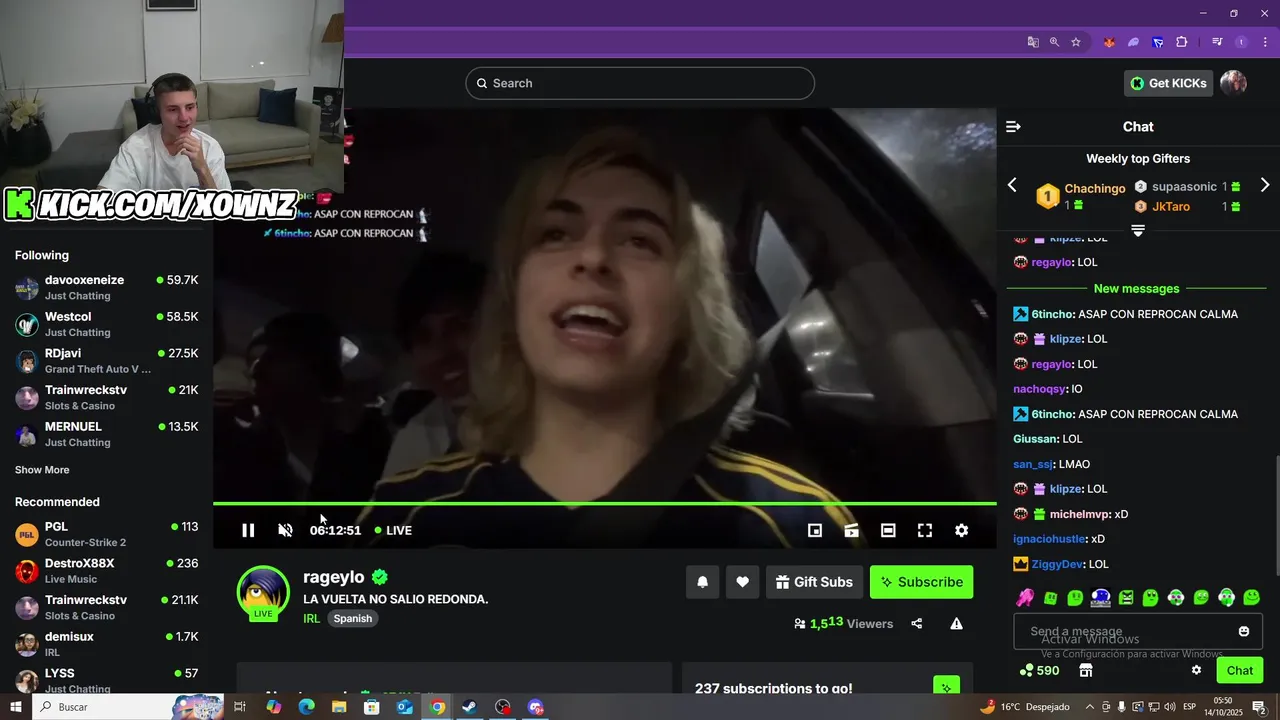Subscribe to rageylo channel
Image resolution: width=1280 pixels, height=720 pixels.
pos(921,582)
